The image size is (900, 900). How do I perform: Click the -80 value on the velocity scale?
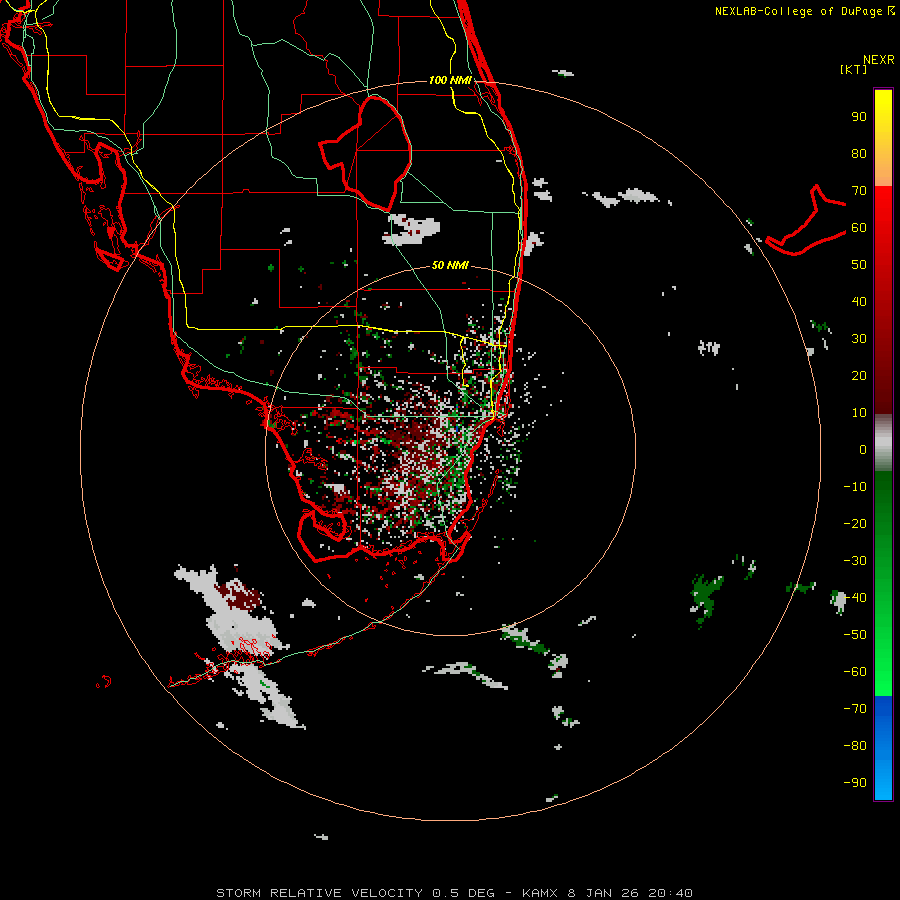[x=855, y=746]
